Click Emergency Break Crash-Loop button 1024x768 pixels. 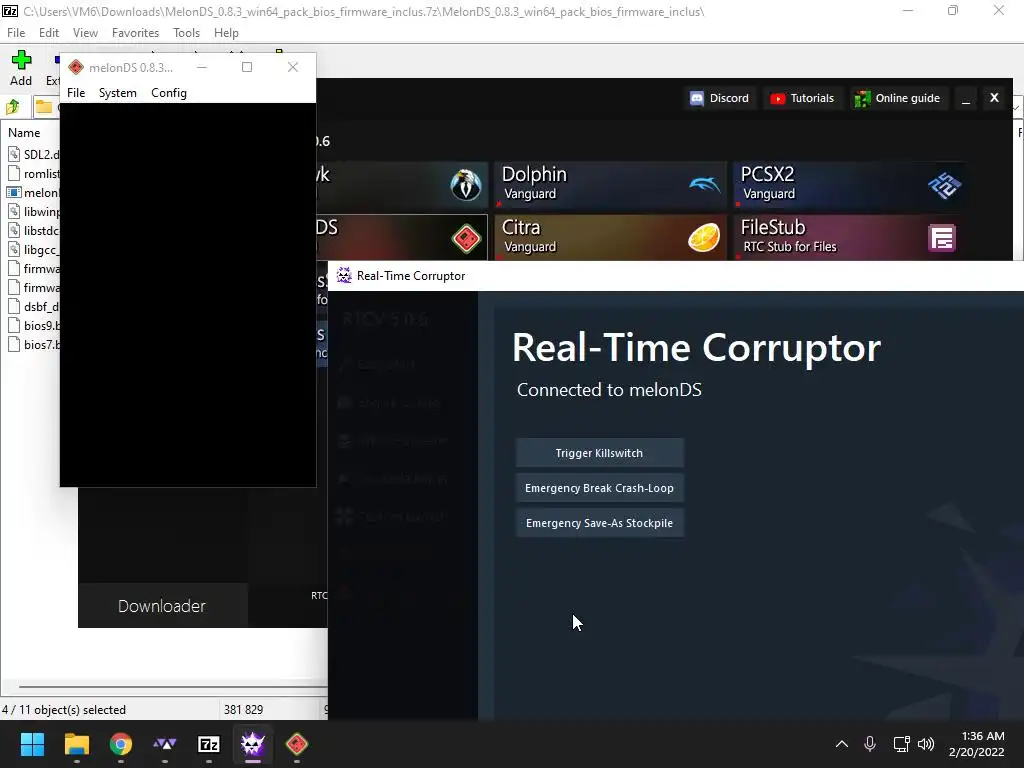tap(600, 488)
